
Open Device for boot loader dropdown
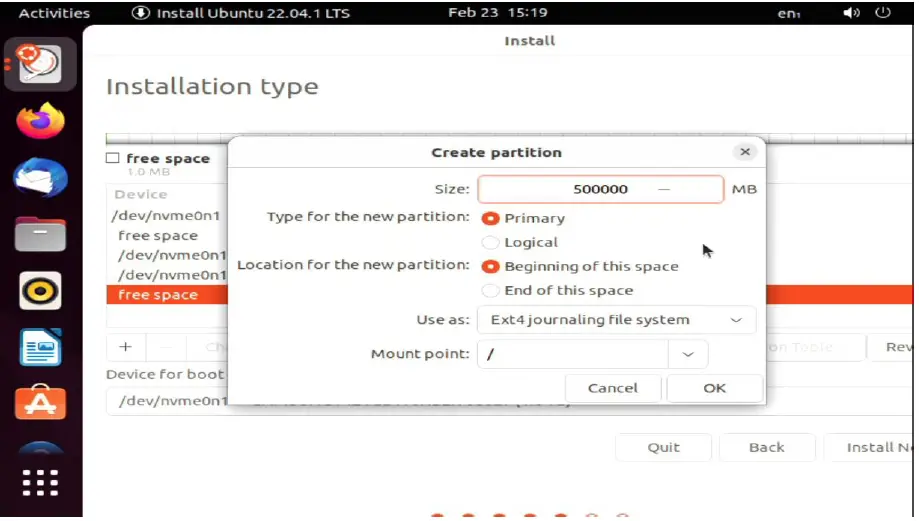tap(509, 401)
